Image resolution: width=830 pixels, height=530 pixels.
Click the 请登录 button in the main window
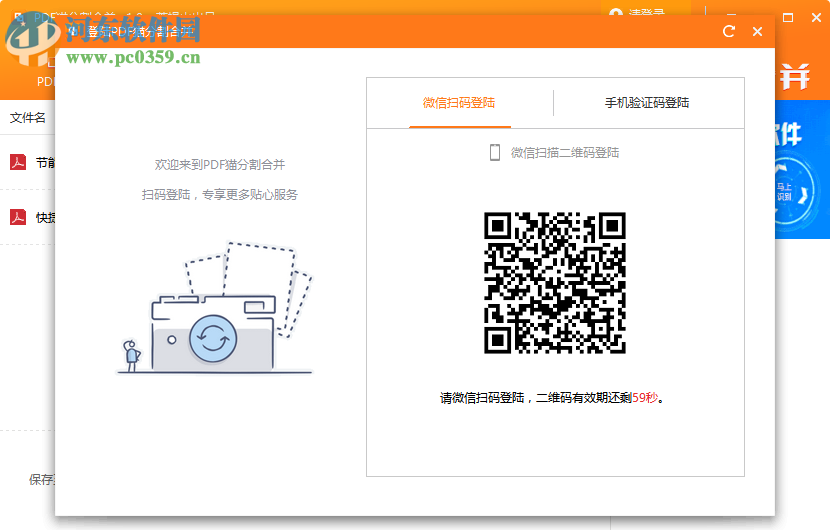click(x=646, y=12)
